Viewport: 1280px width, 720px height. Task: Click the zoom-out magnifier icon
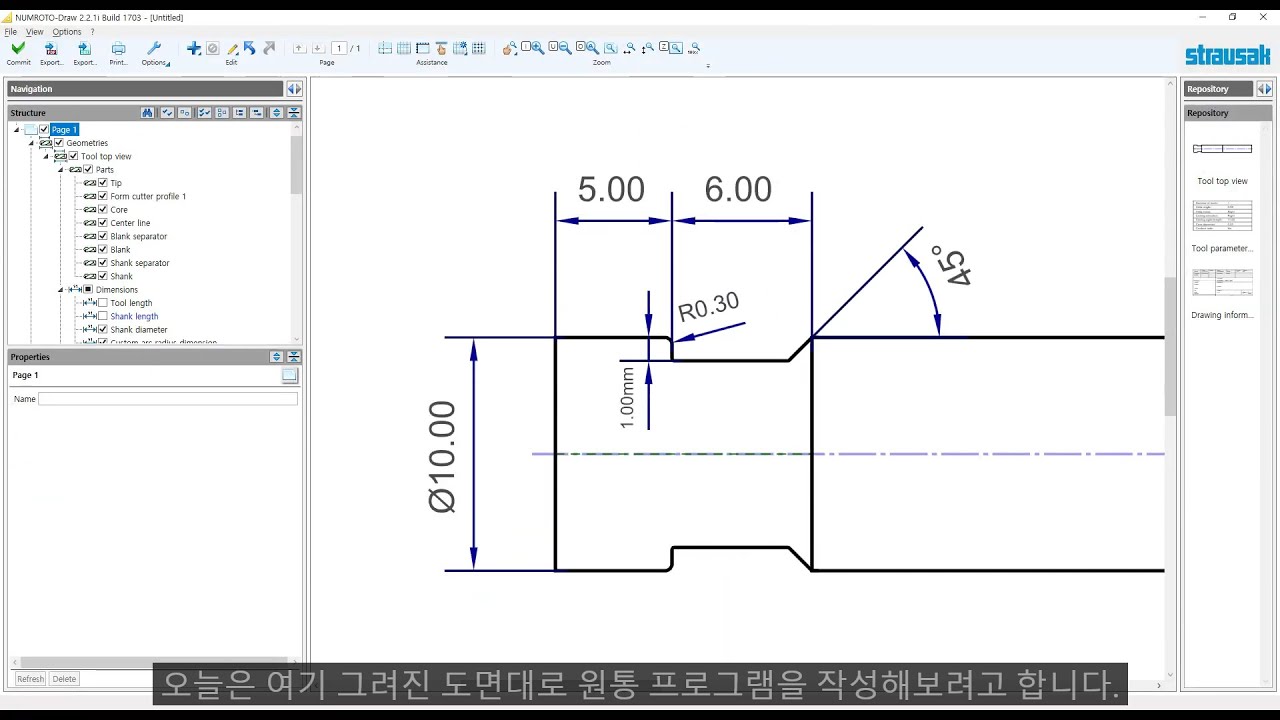565,48
